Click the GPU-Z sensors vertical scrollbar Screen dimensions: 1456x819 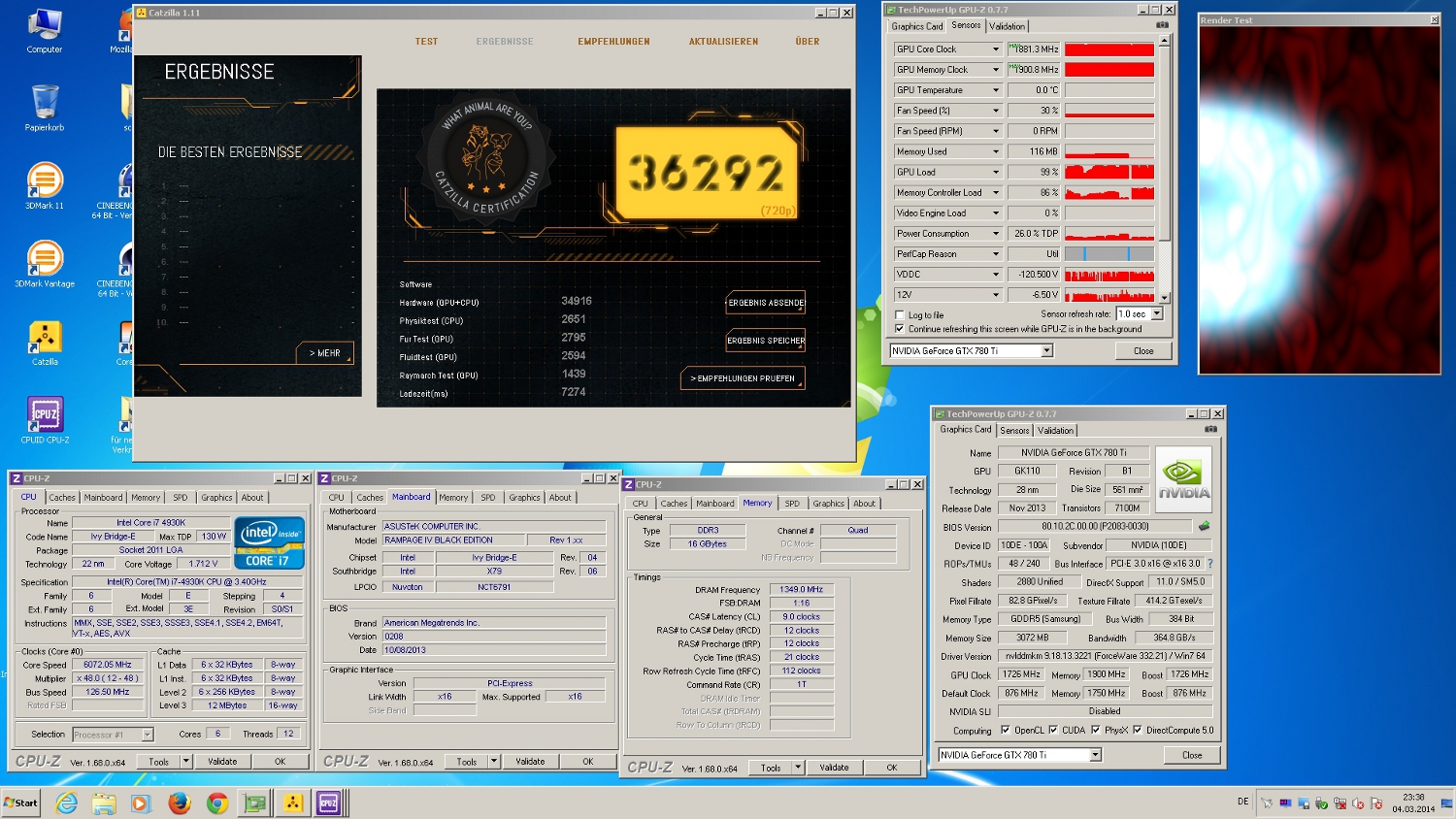(x=1164, y=169)
